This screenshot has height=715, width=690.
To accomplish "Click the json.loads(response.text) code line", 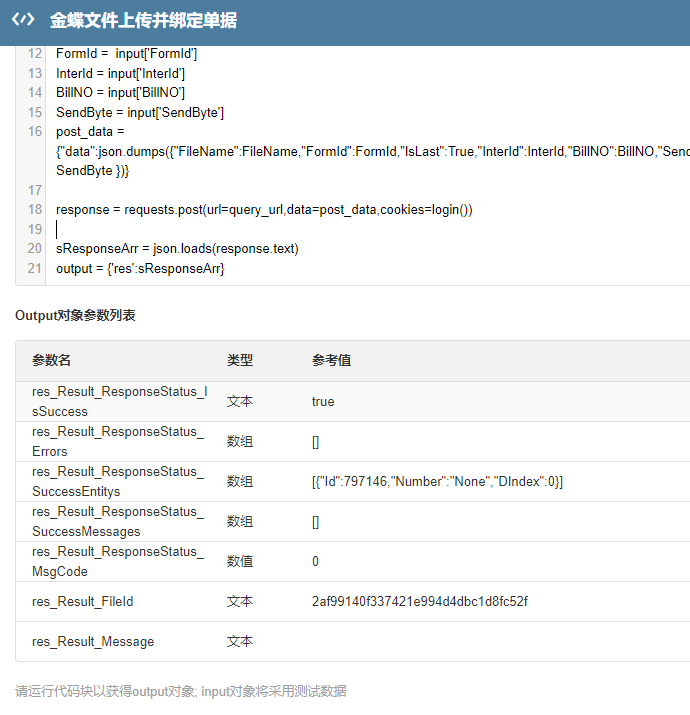I will pyautogui.click(x=177, y=249).
